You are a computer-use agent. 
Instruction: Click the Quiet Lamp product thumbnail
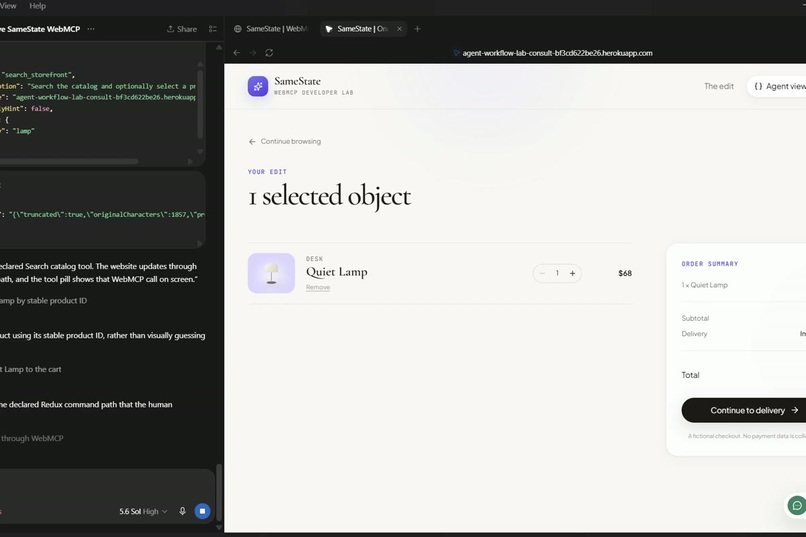271,273
